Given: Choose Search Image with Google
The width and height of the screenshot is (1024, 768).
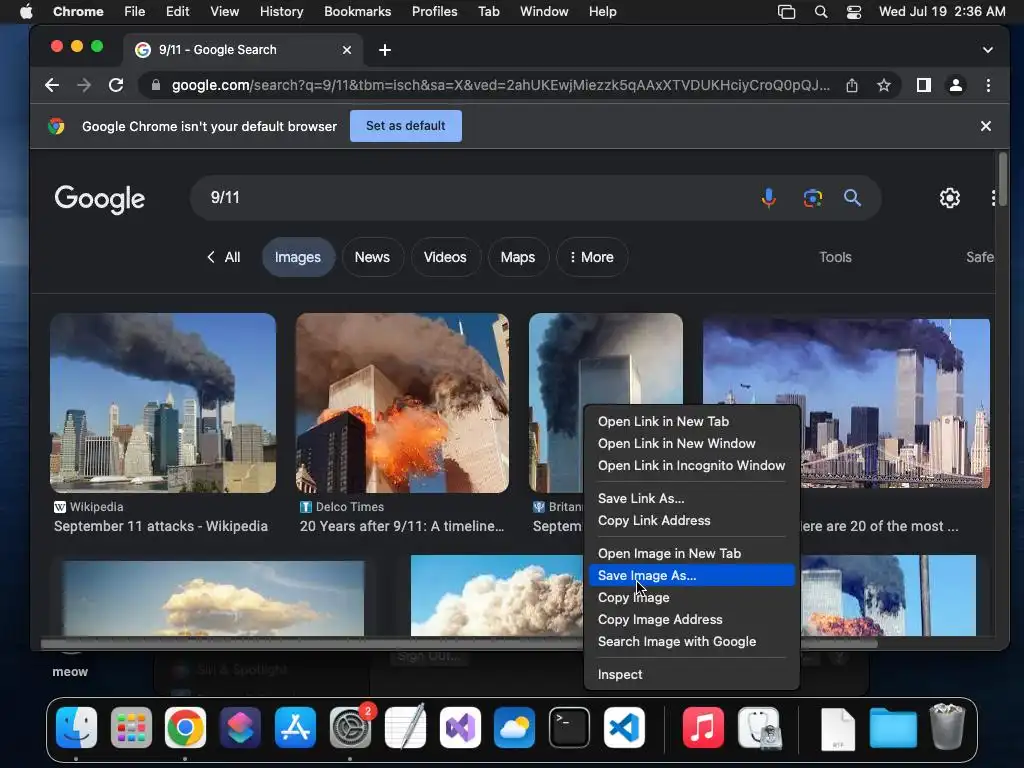Looking at the screenshot, I should 692,642.
